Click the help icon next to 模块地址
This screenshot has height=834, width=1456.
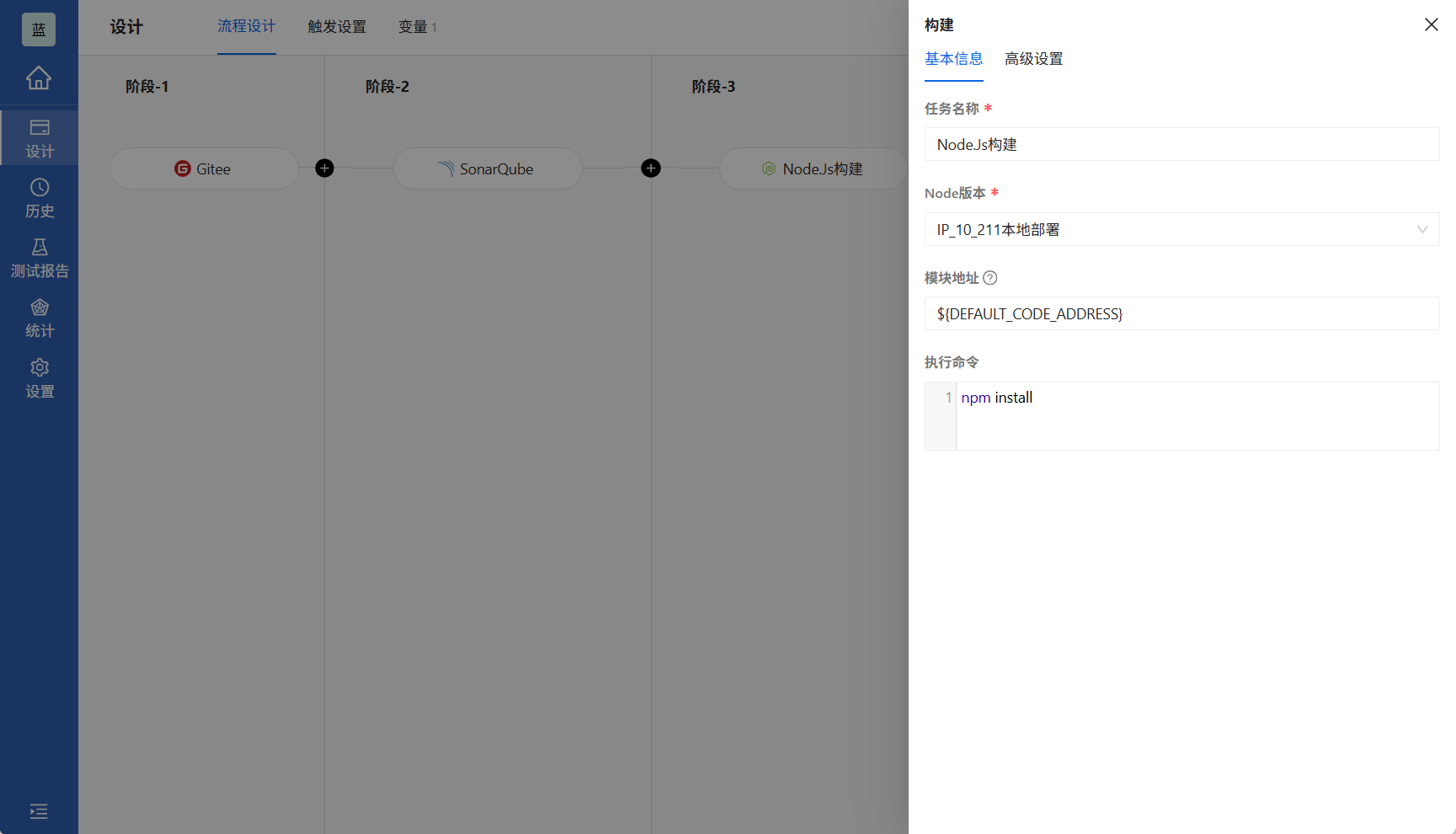pos(989,277)
